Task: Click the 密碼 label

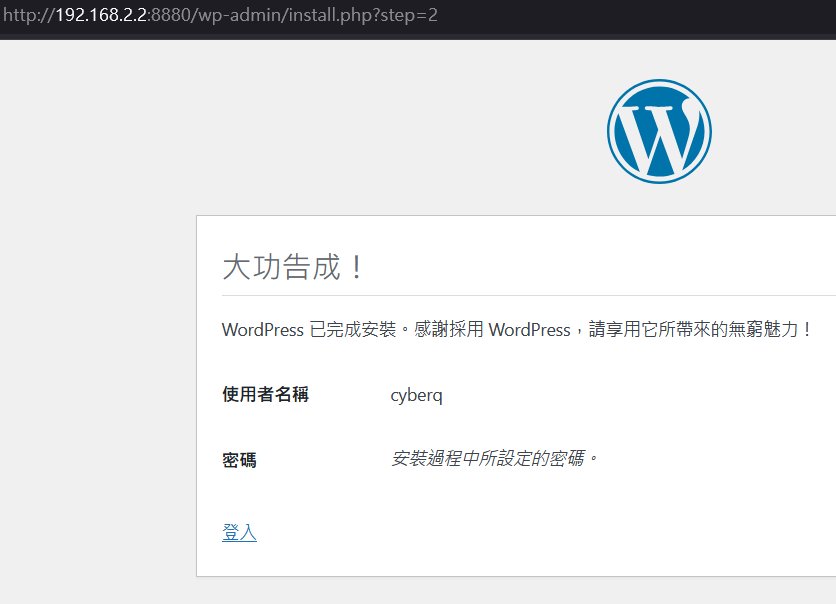Action: pyautogui.click(x=239, y=460)
